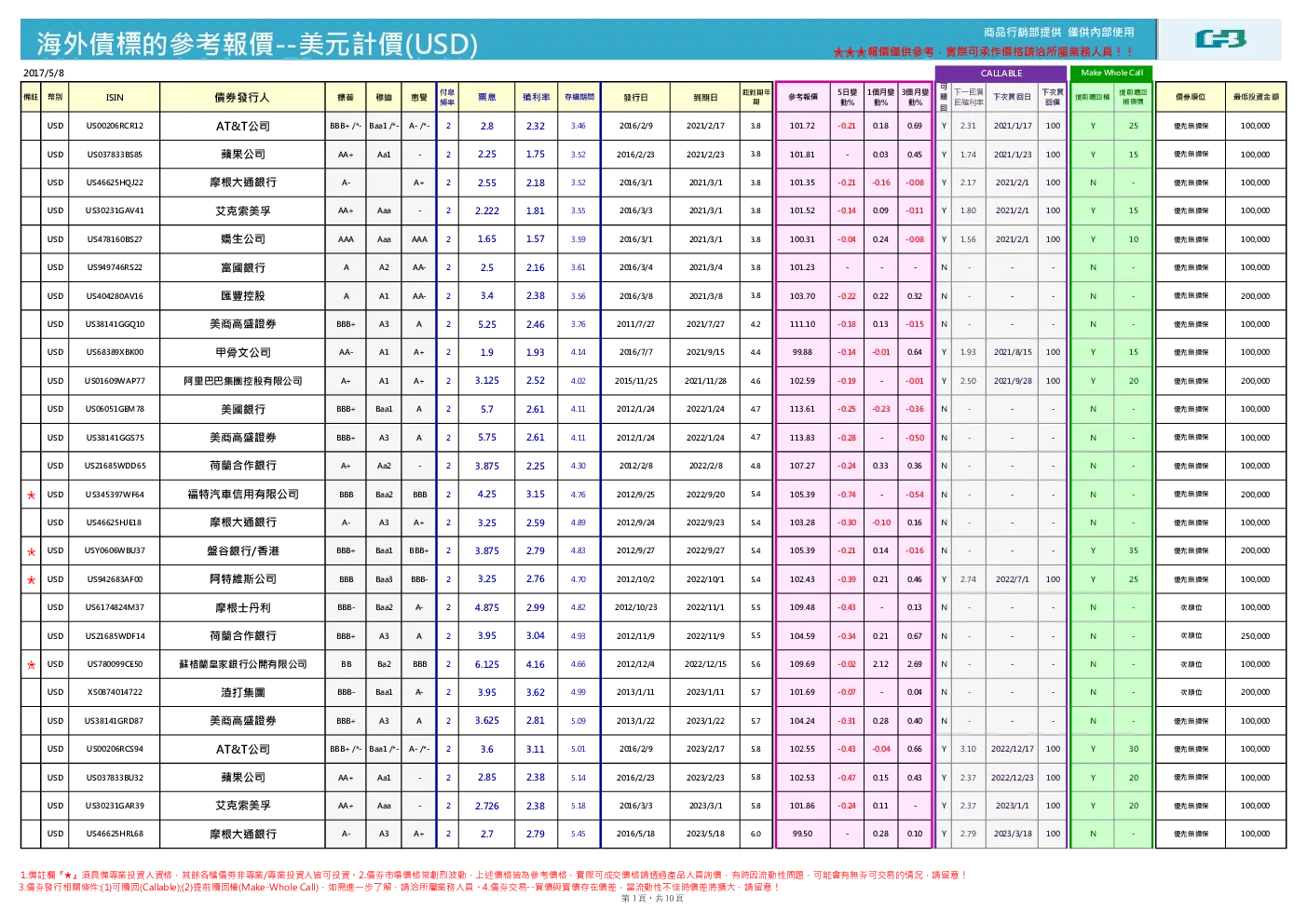Click issuer name 摩根士丹利

click(x=243, y=607)
